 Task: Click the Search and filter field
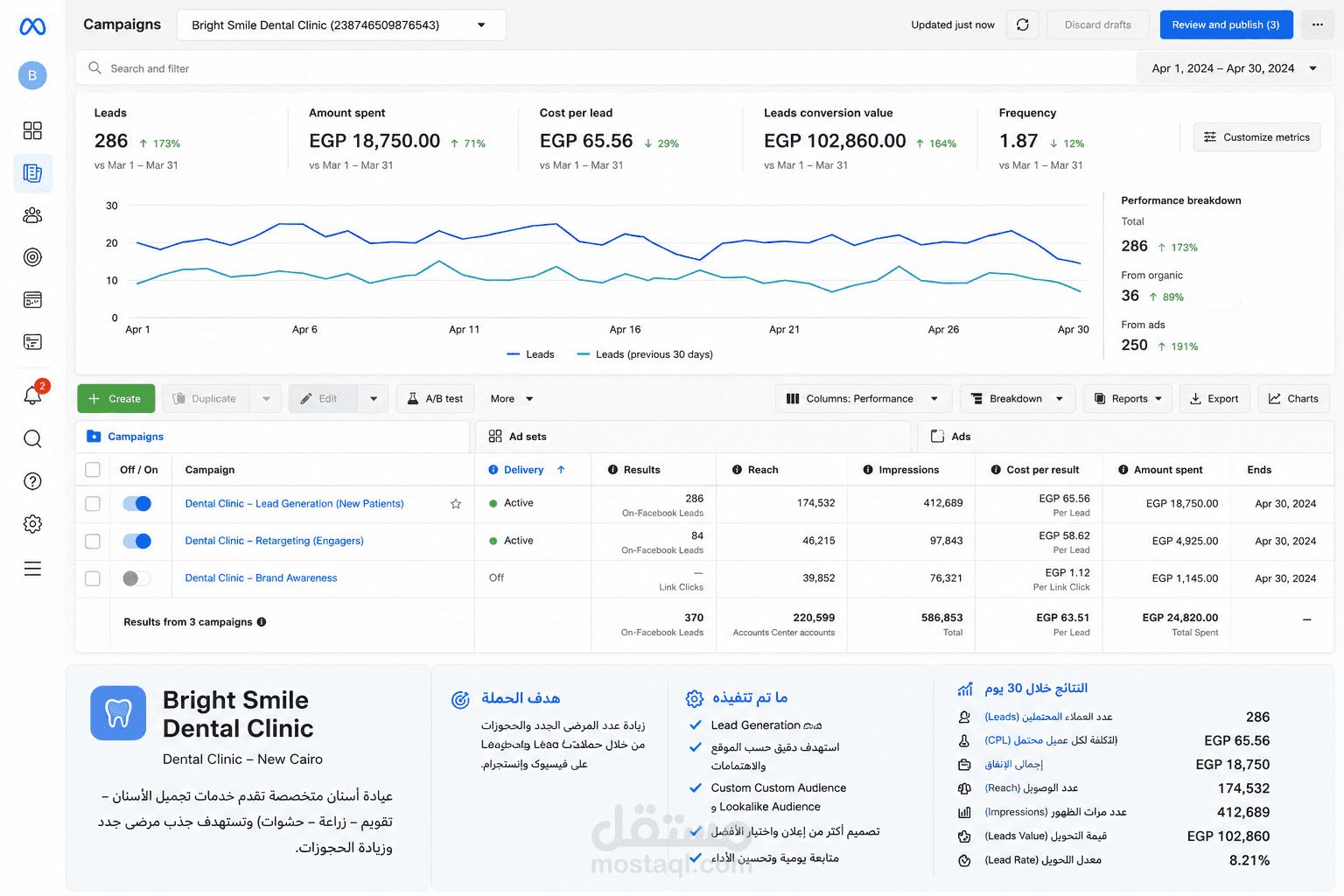click(x=604, y=68)
